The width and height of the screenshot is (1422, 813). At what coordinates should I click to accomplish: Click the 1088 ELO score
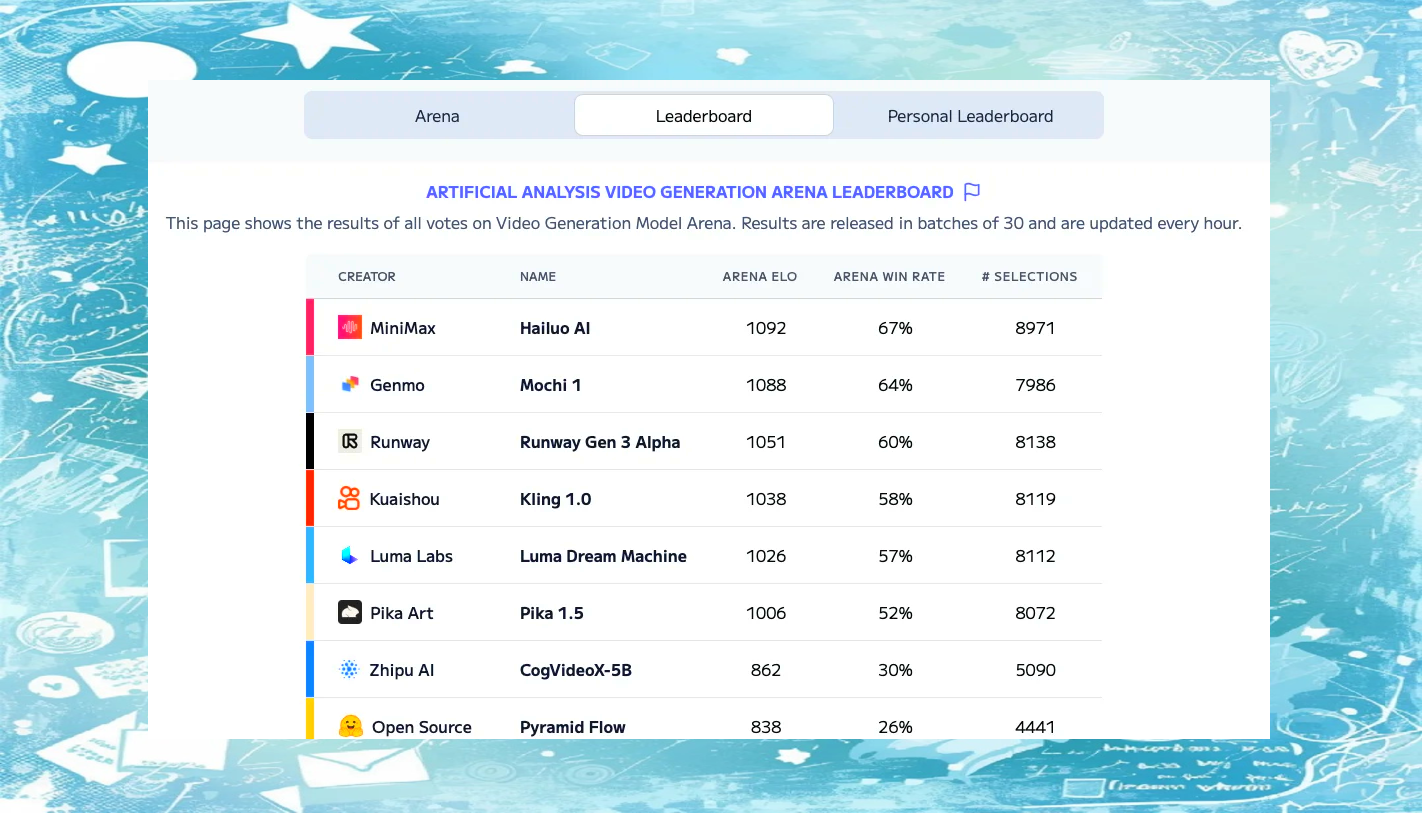pos(766,385)
